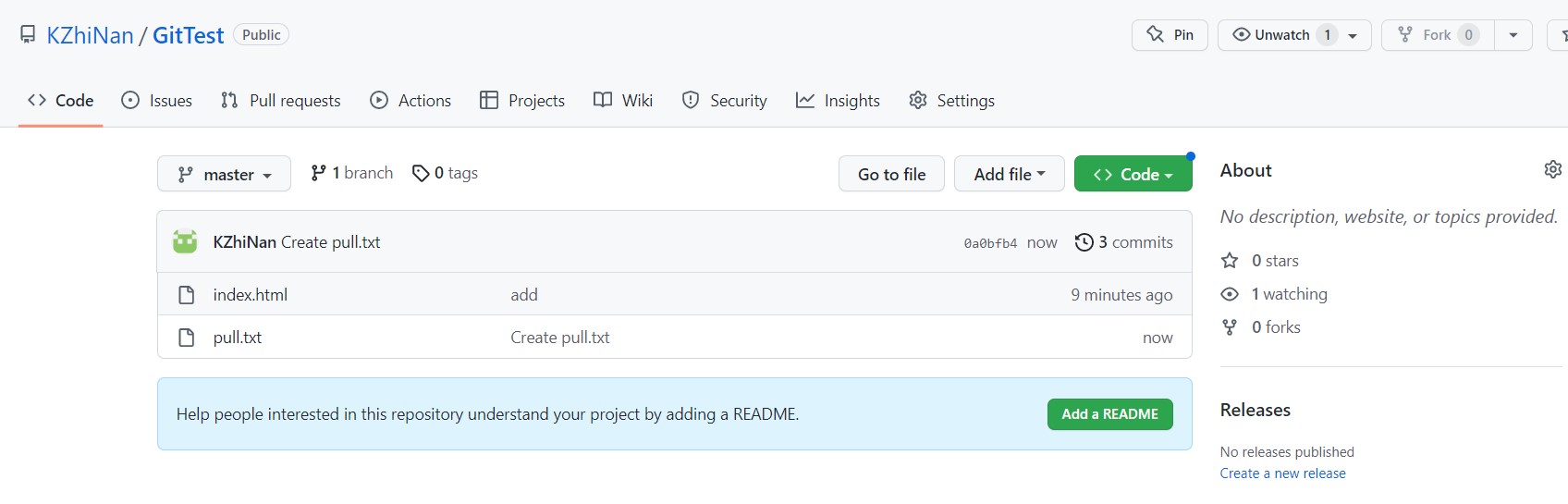The height and width of the screenshot is (504, 1568).
Task: Click the Public visibility badge
Action: point(262,35)
